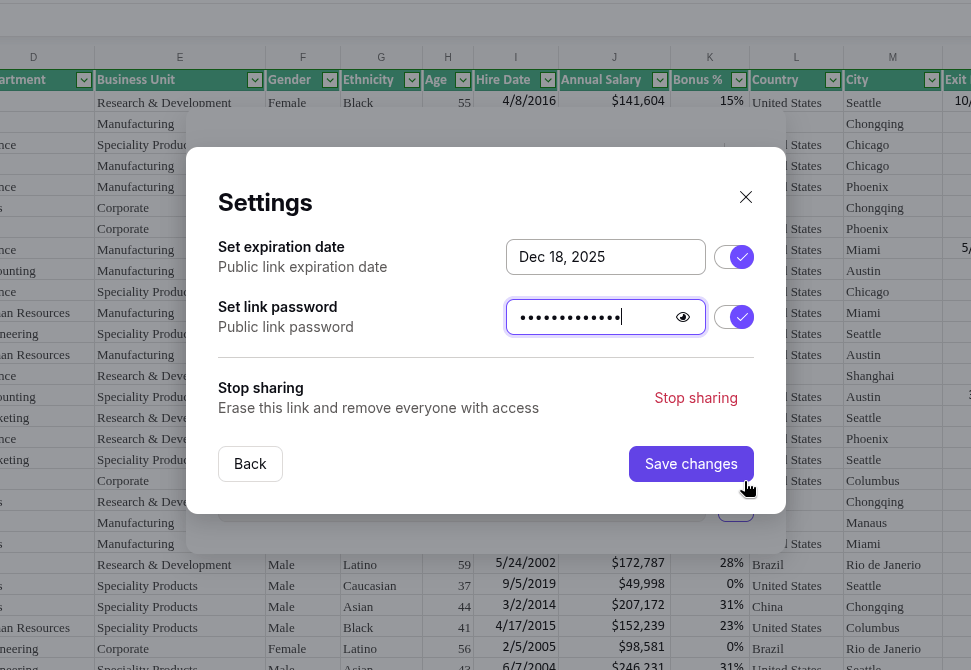Click the Dec 18, 2025 date field
The height and width of the screenshot is (670, 971).
(605, 257)
